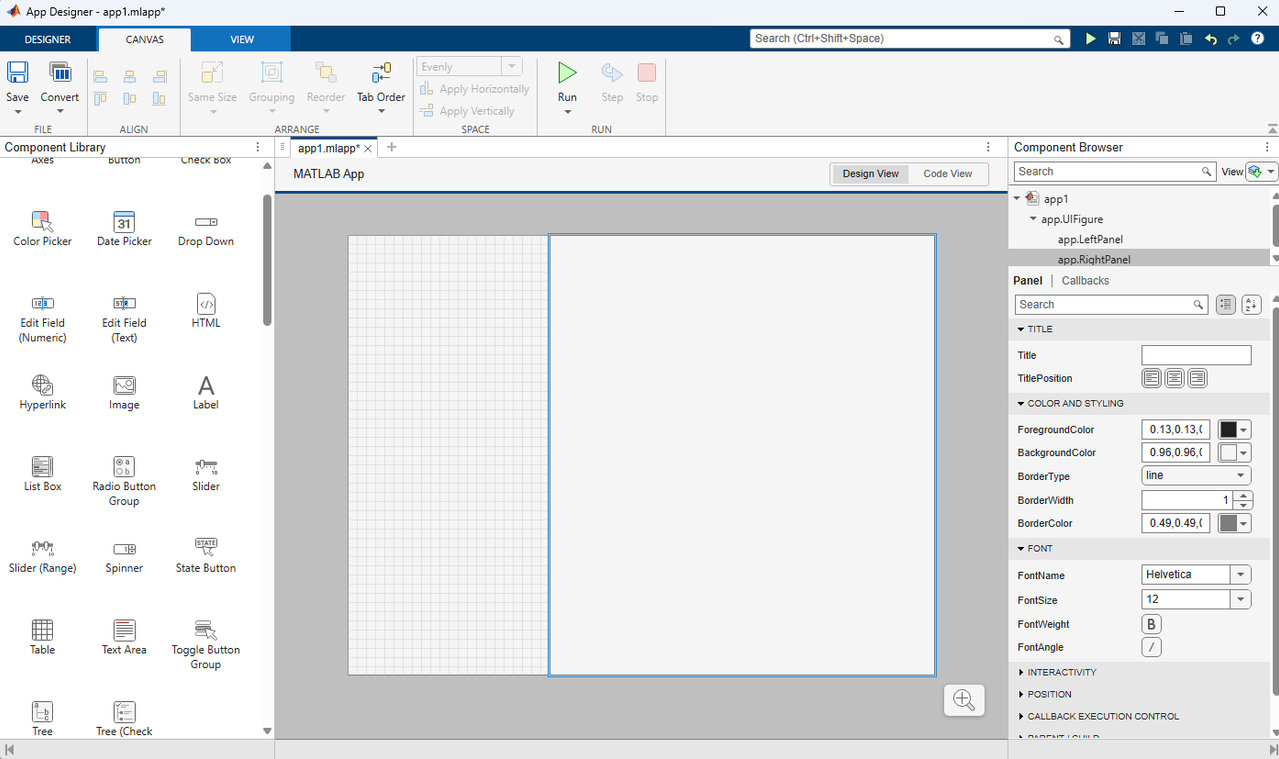Click the Save icon in the ribbon
Viewport: 1279px width, 759px height.
17,73
